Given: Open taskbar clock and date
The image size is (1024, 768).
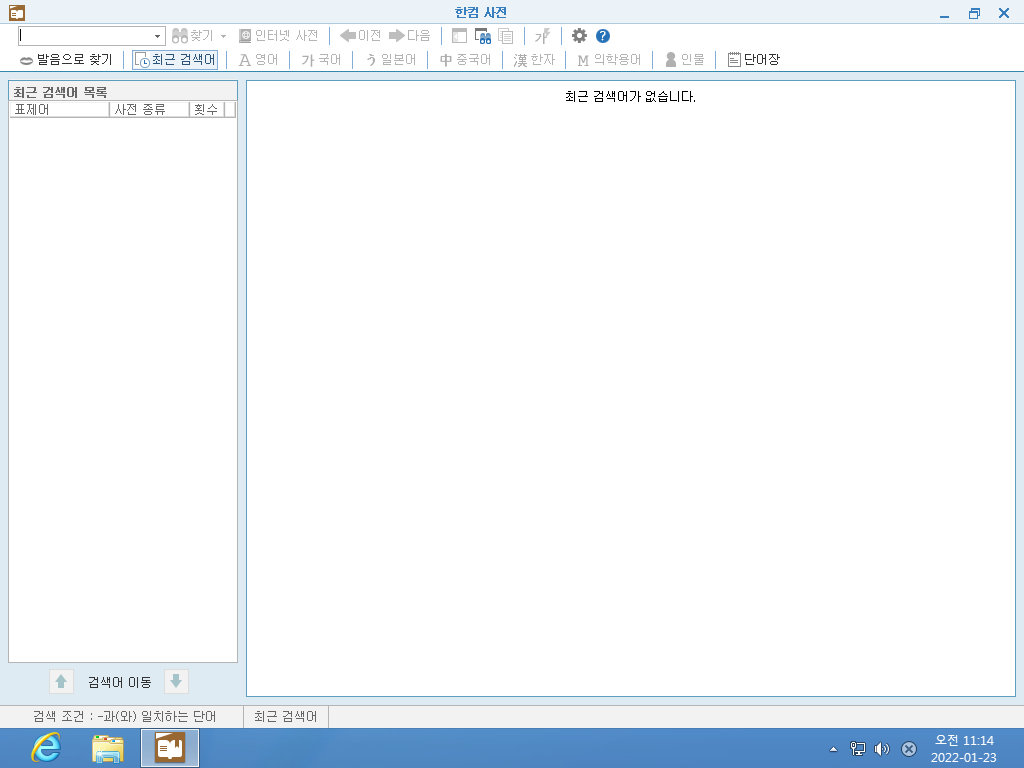Looking at the screenshot, I should pos(964,749).
